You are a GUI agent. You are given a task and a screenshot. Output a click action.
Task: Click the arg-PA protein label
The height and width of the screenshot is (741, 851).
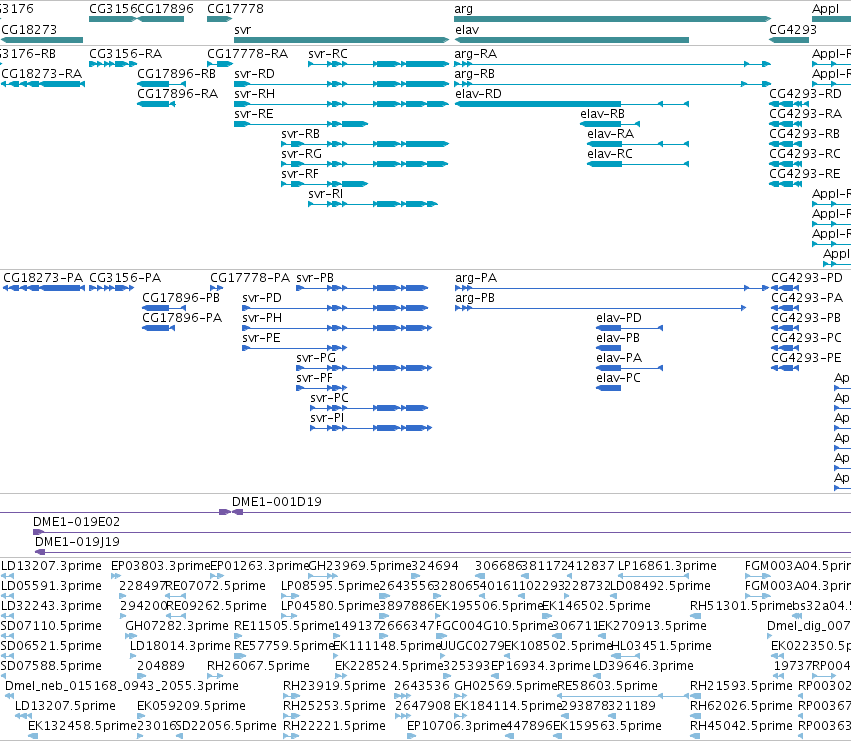[x=476, y=278]
